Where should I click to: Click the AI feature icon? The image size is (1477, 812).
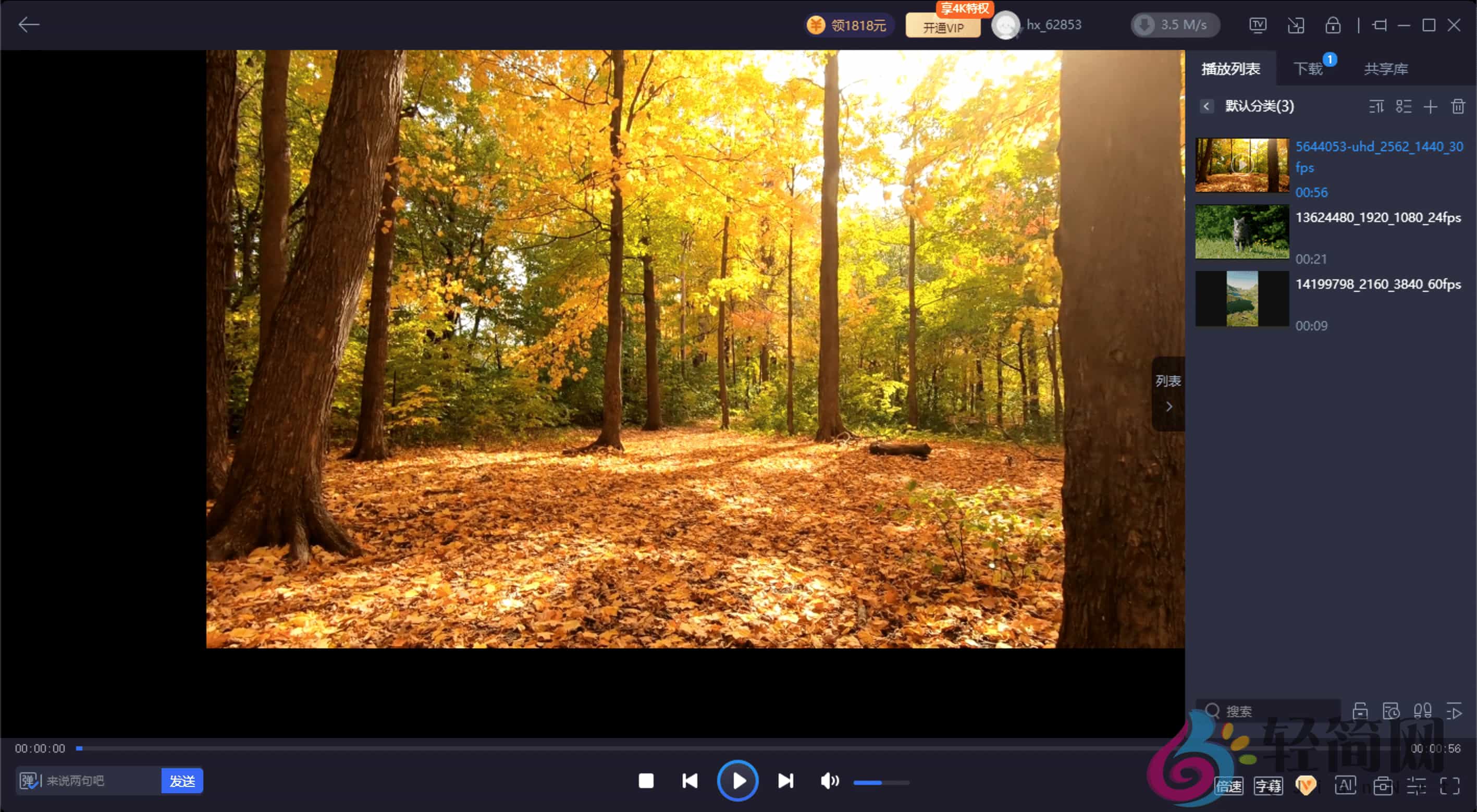(1345, 785)
